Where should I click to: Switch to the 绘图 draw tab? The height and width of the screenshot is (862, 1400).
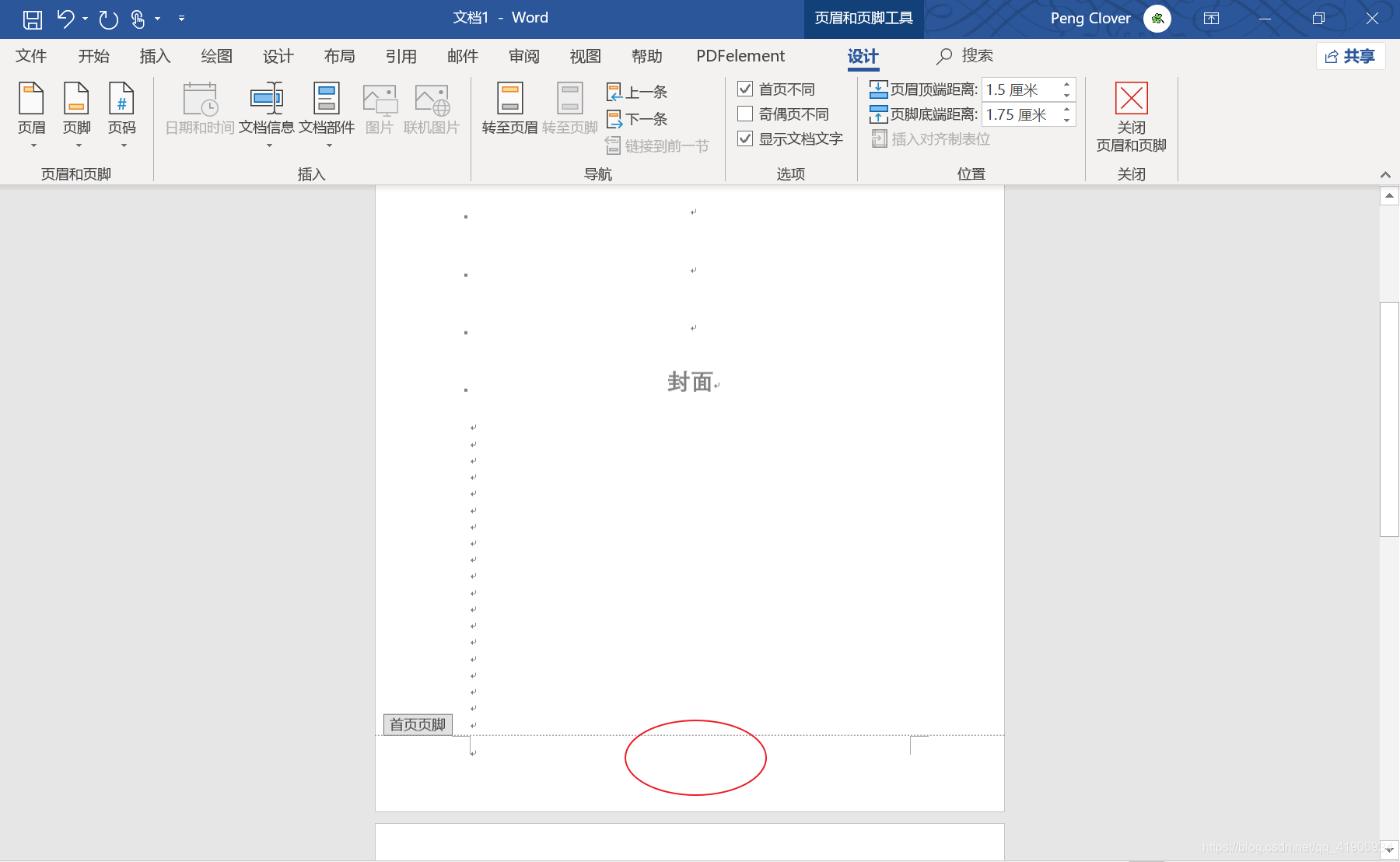[x=216, y=56]
